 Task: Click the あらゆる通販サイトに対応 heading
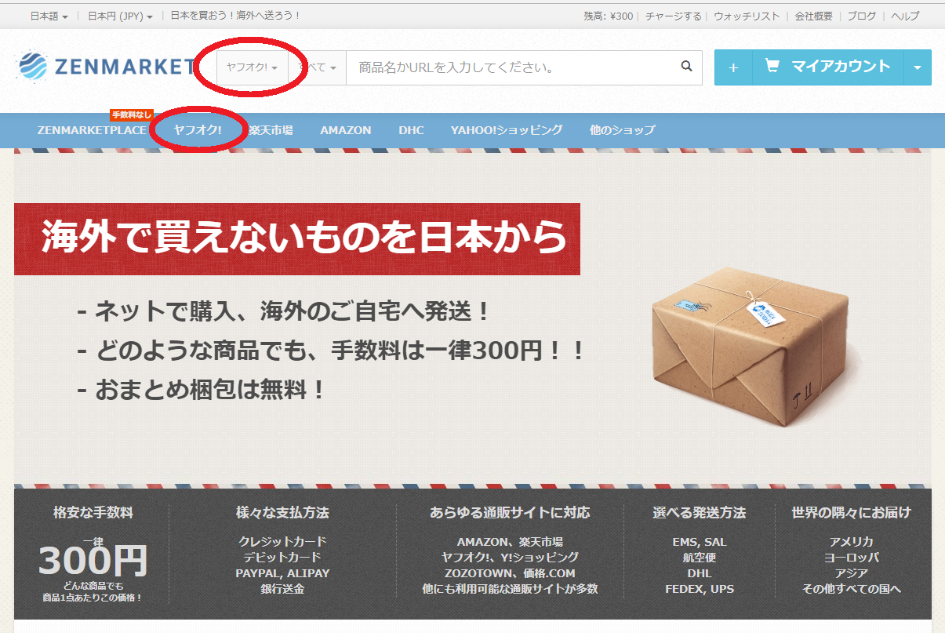point(510,513)
